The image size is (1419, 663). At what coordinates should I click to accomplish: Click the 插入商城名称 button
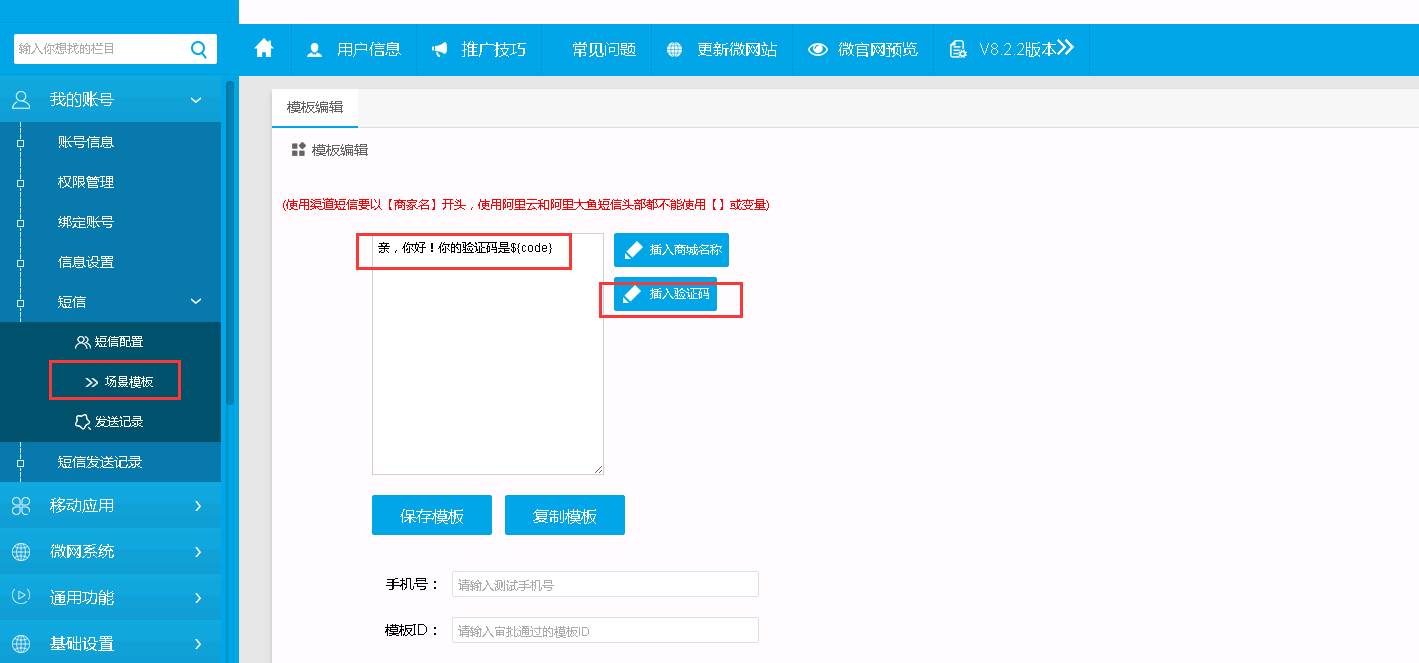[671, 250]
